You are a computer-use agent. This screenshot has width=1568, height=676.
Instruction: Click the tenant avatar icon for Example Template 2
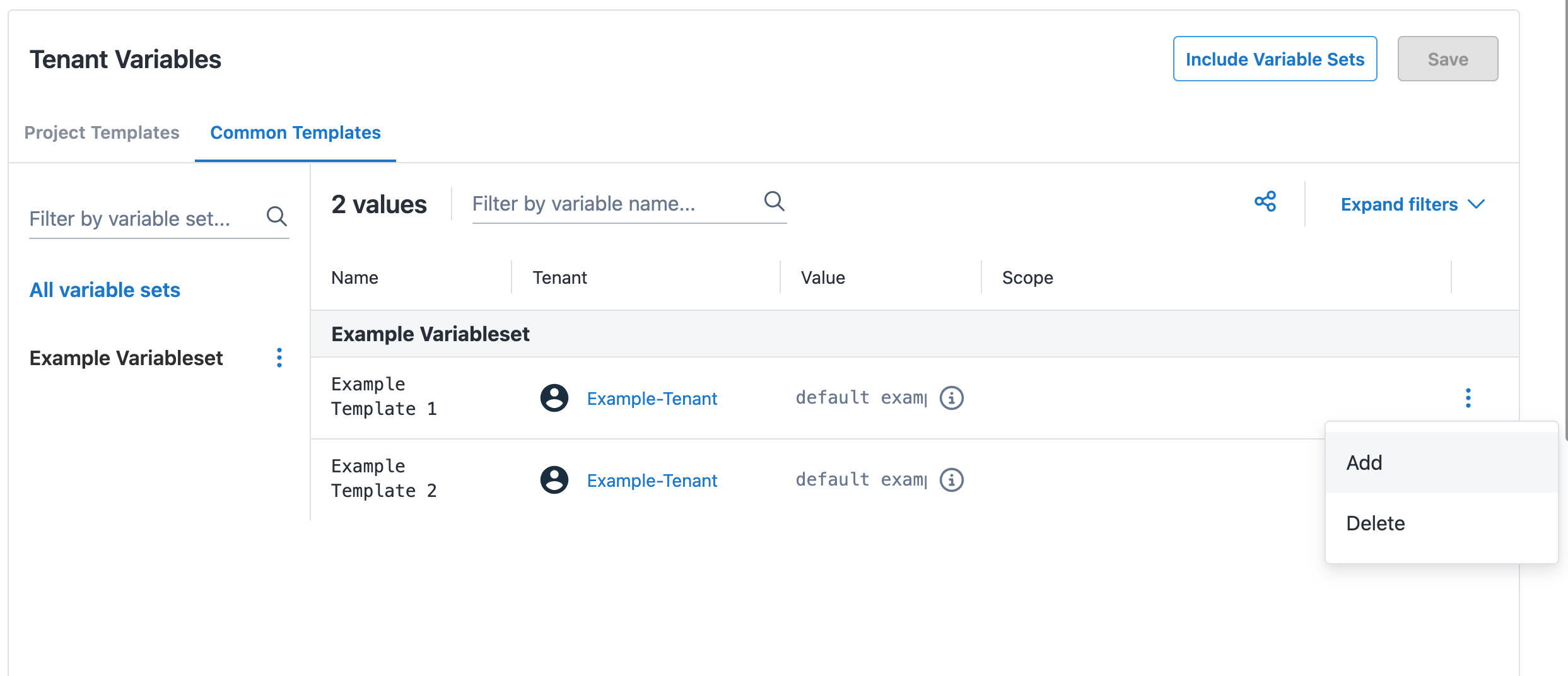click(x=554, y=480)
